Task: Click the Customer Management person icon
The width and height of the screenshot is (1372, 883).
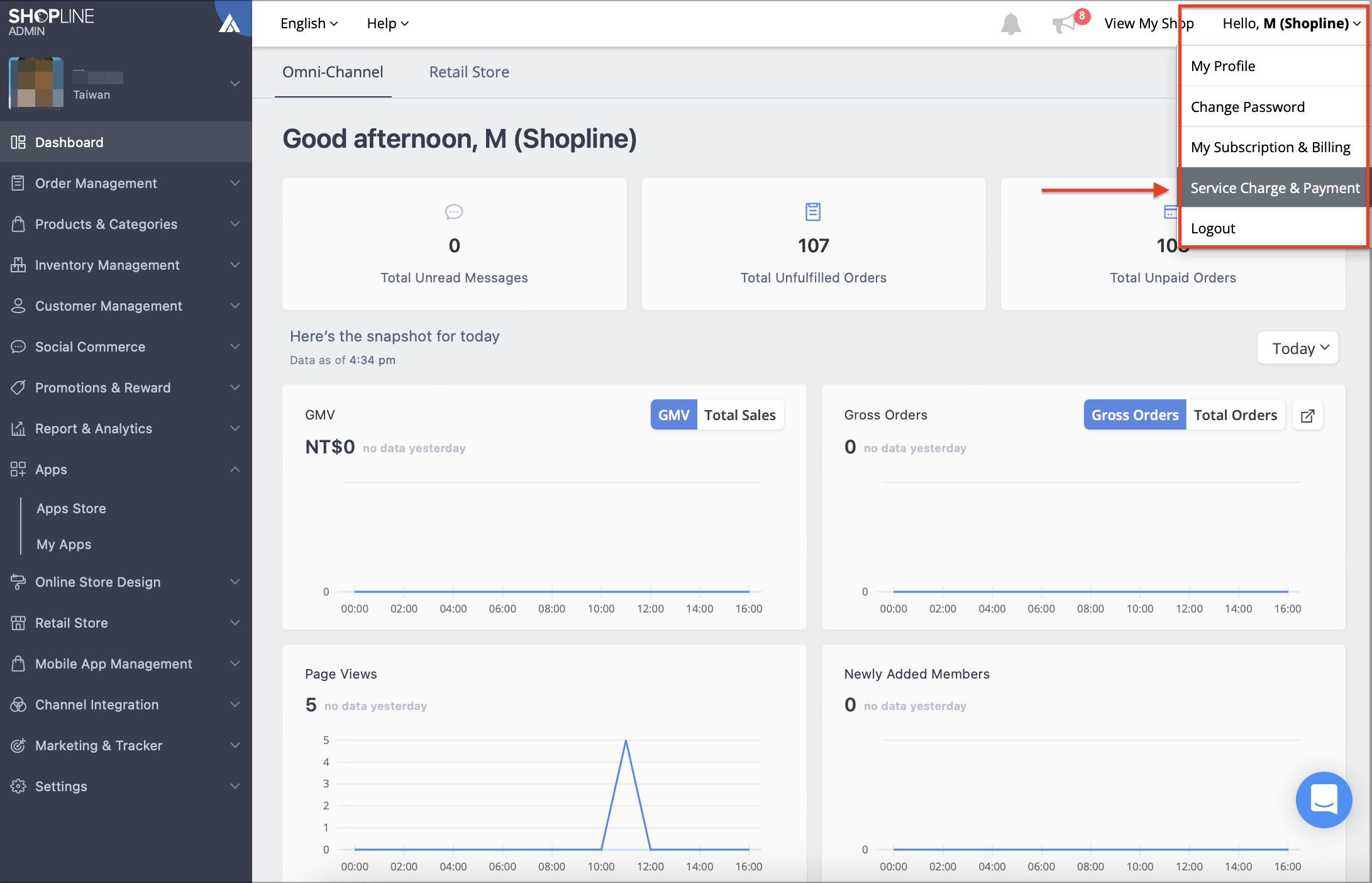Action: tap(18, 306)
